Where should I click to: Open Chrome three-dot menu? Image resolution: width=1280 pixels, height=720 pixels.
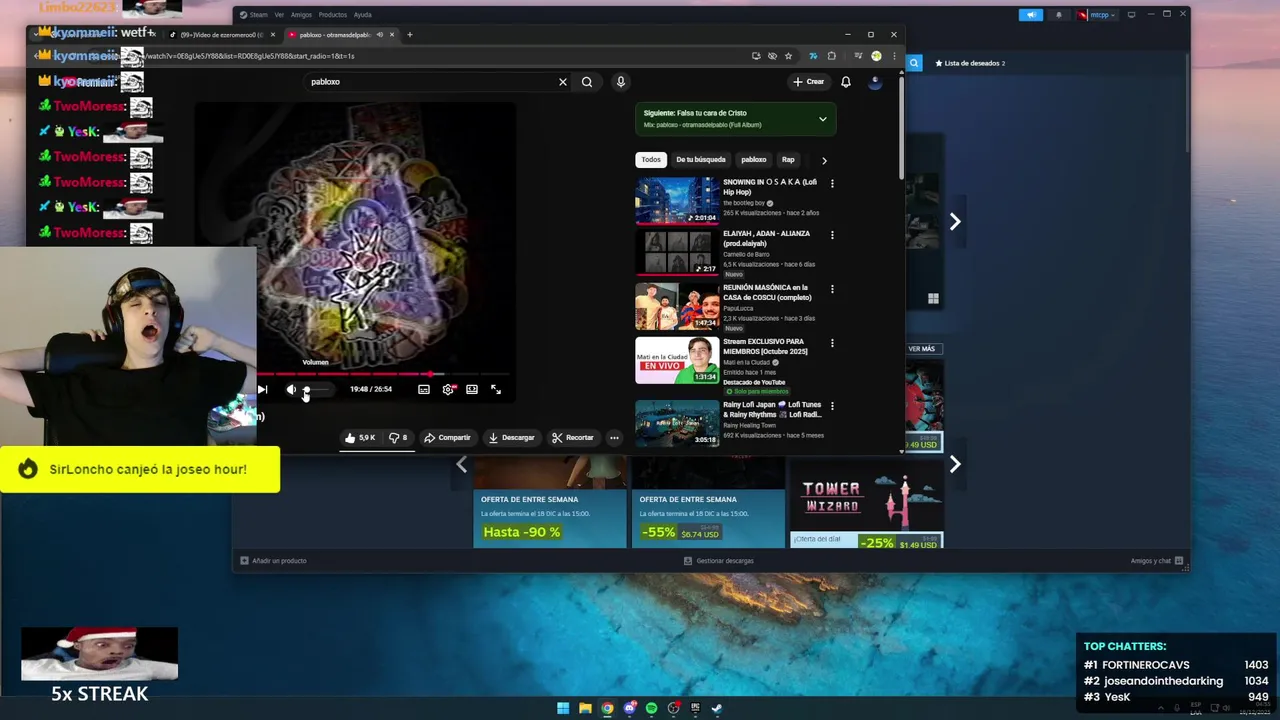[x=893, y=56]
